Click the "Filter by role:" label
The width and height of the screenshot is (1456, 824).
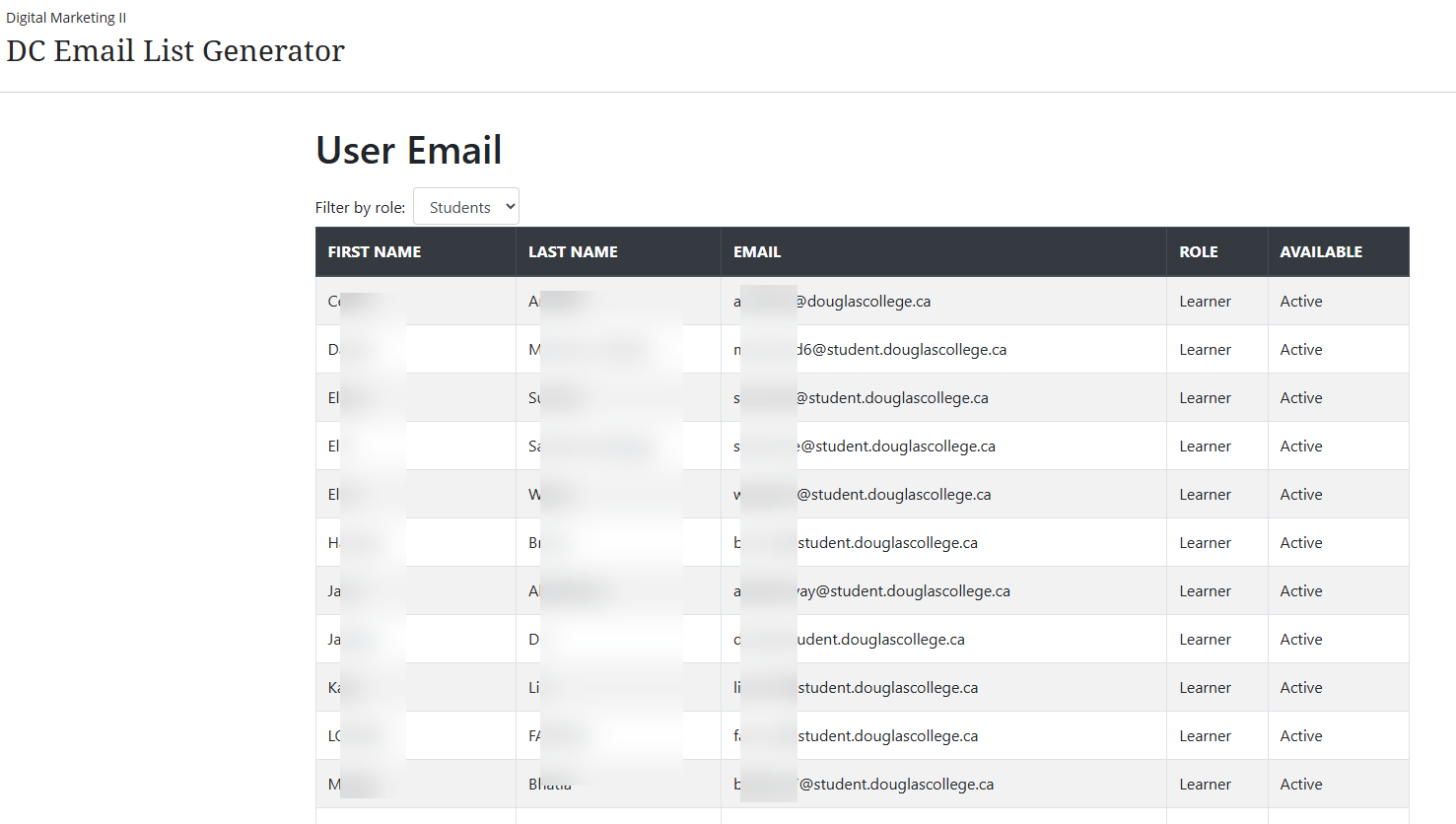click(x=360, y=208)
